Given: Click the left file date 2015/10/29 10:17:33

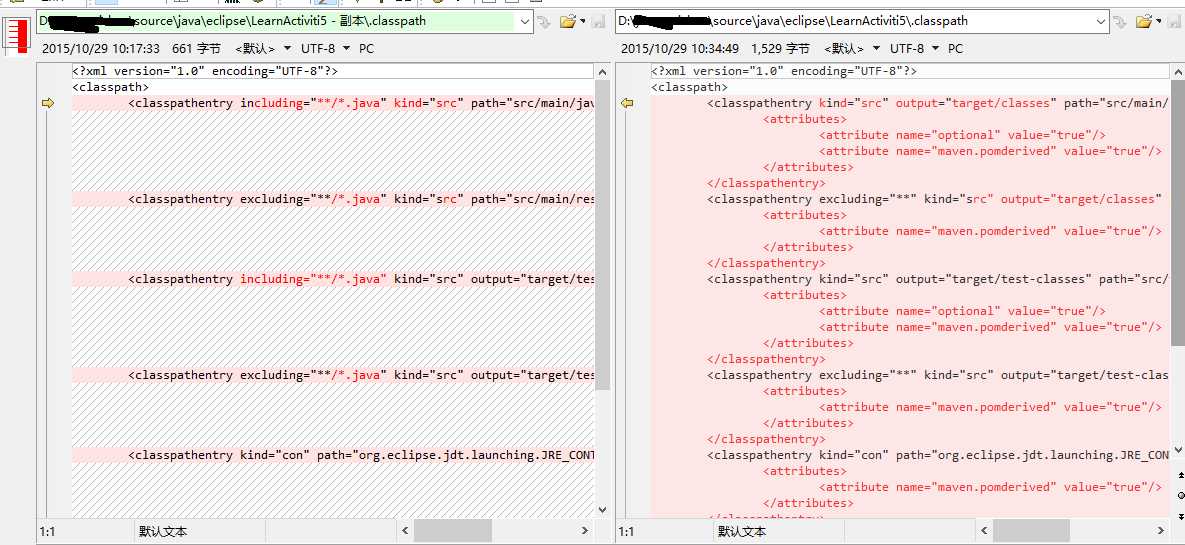Looking at the screenshot, I should click(101, 48).
